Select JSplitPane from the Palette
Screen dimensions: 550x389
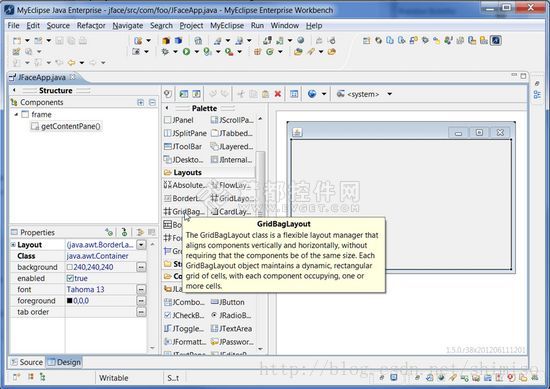point(186,133)
